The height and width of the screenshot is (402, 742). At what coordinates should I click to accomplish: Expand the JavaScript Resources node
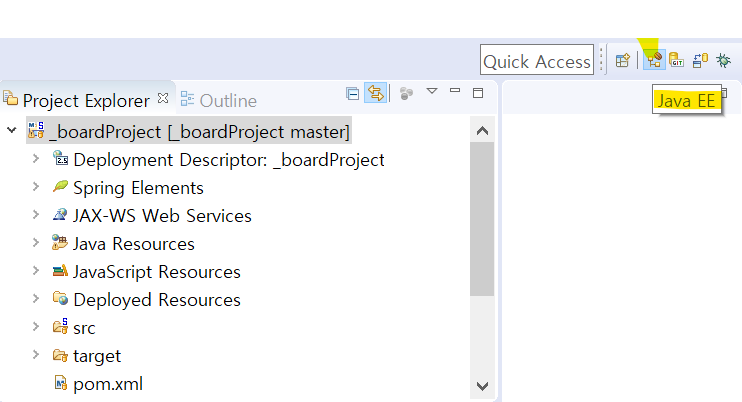36,271
